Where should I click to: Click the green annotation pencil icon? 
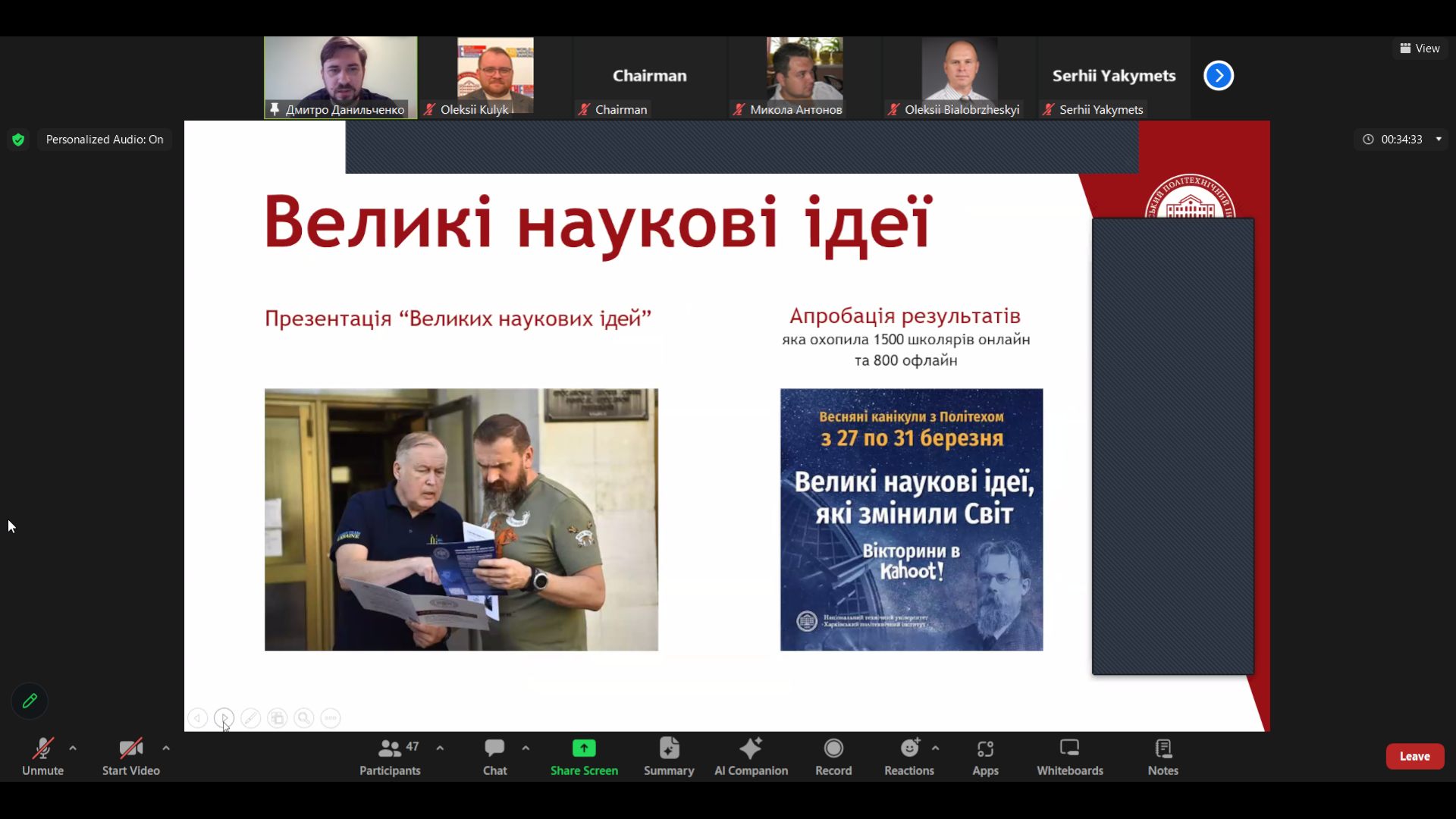tap(30, 701)
